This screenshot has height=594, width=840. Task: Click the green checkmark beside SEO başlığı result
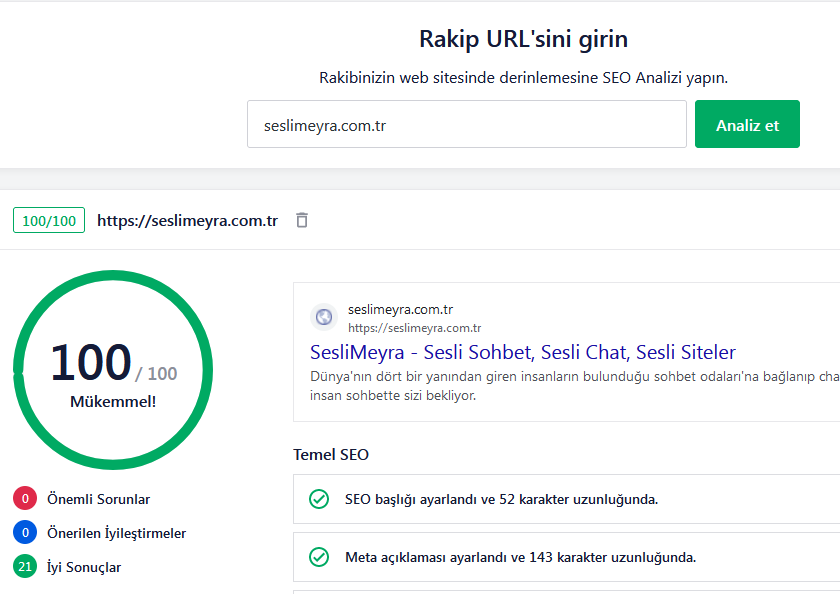(x=319, y=499)
